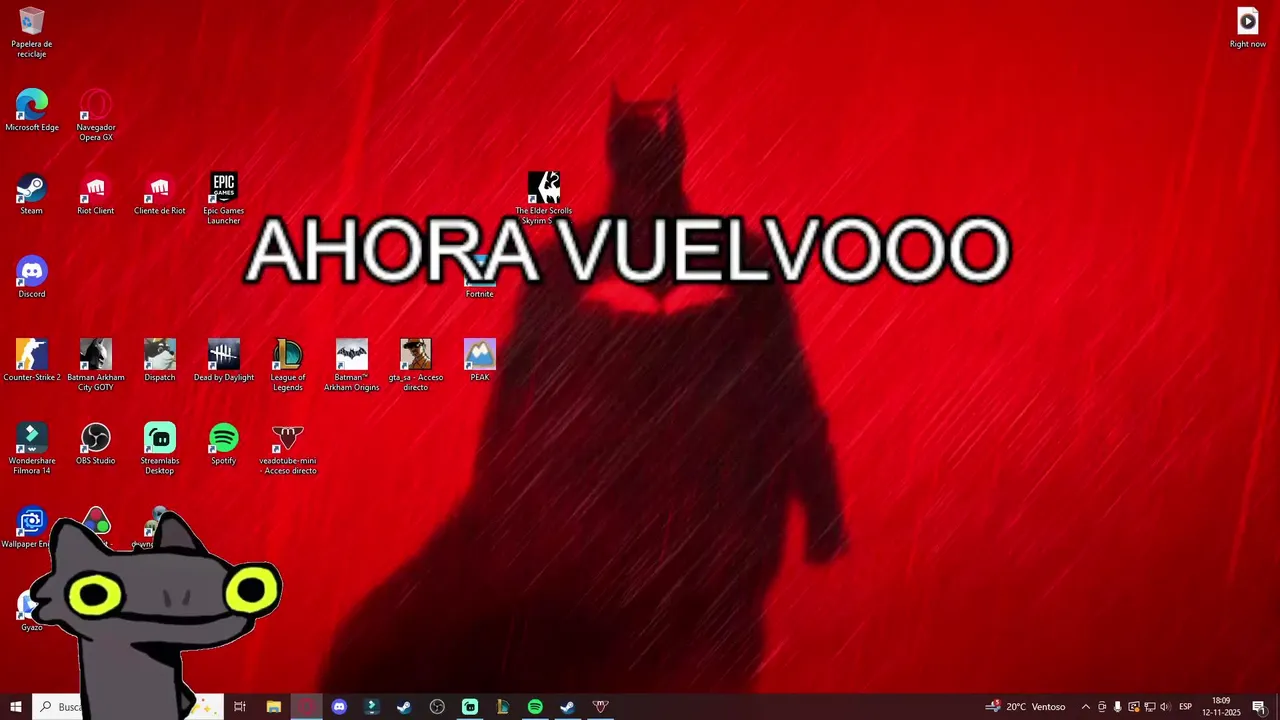Launch Microsoft Edge from the desktop
Image resolution: width=1280 pixels, height=720 pixels.
[x=32, y=110]
